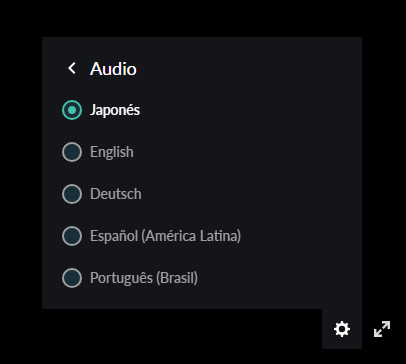Switch audio to Deutsch radio button
Screen dimensions: 406x364
pos(72,194)
